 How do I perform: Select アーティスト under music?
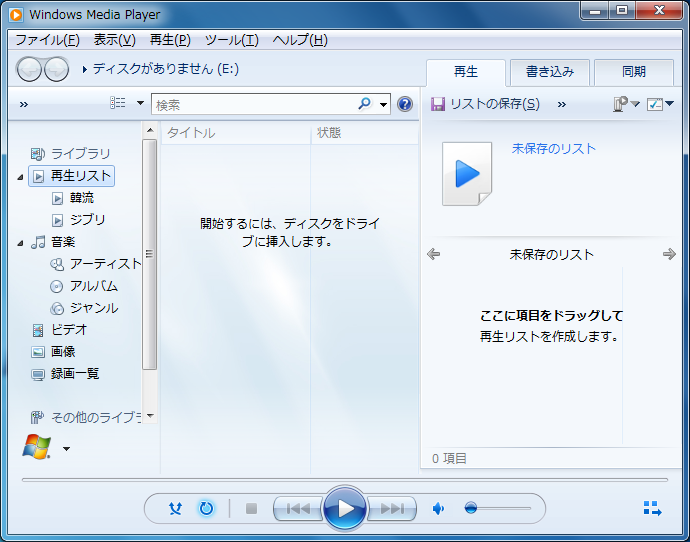(96, 264)
